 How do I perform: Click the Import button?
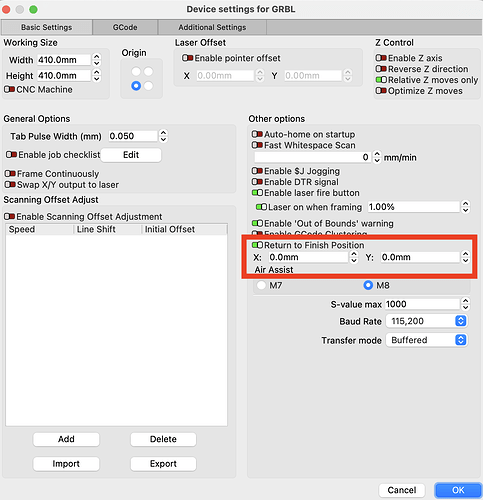[66, 464]
